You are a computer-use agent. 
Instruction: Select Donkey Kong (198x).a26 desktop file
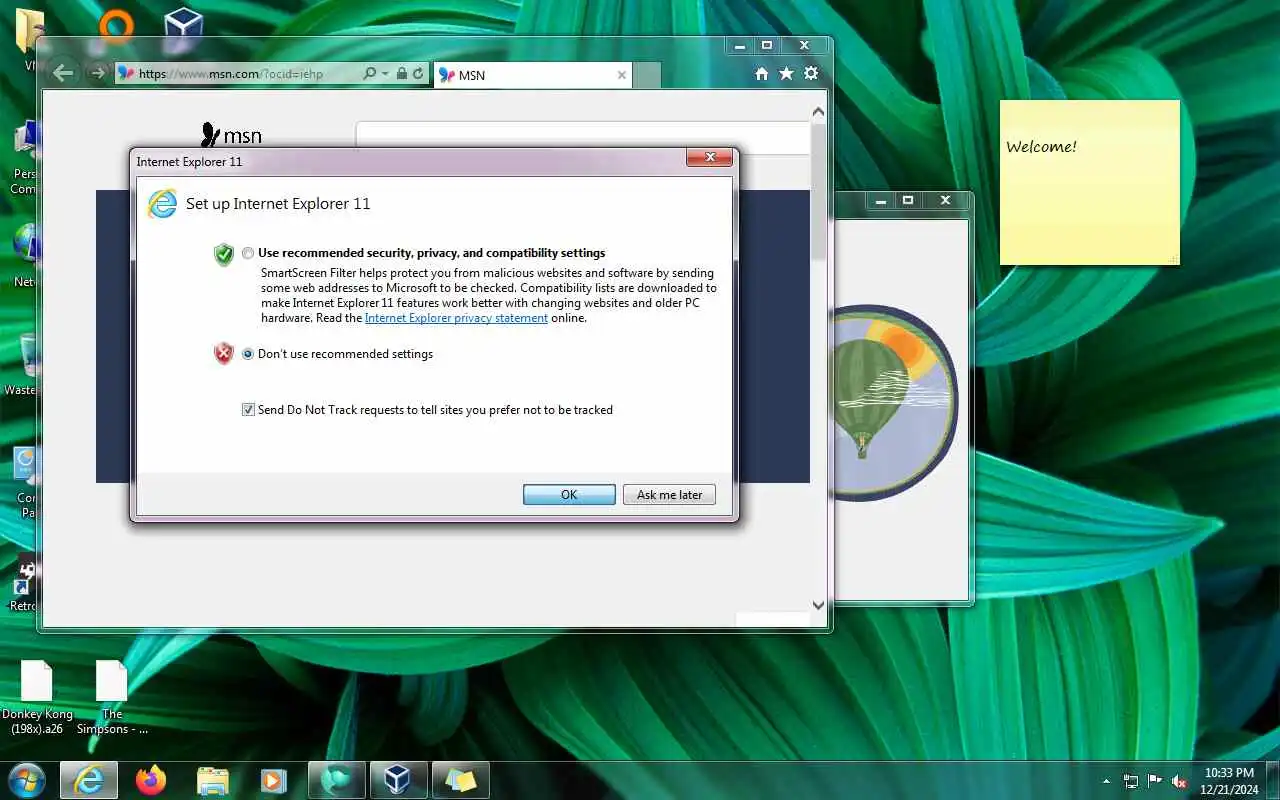point(37,699)
